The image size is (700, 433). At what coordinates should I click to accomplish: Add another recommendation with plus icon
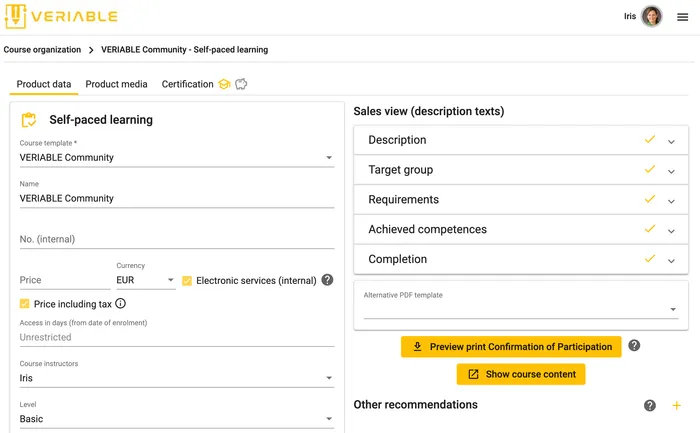[x=677, y=405]
